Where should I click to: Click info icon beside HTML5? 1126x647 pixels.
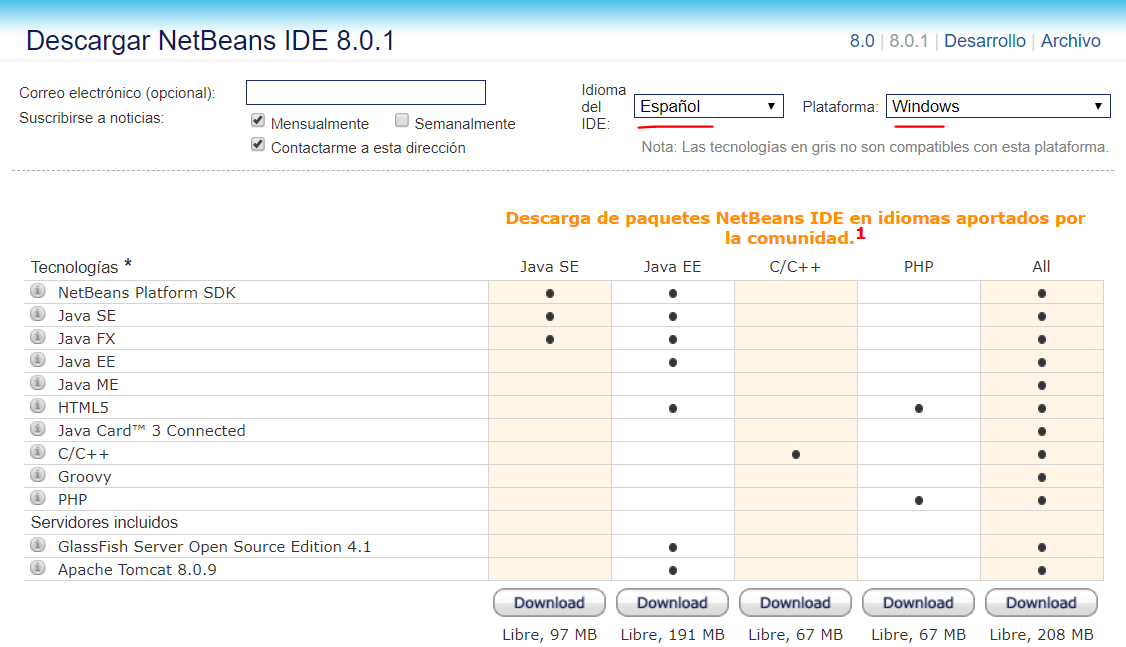pyautogui.click(x=38, y=406)
